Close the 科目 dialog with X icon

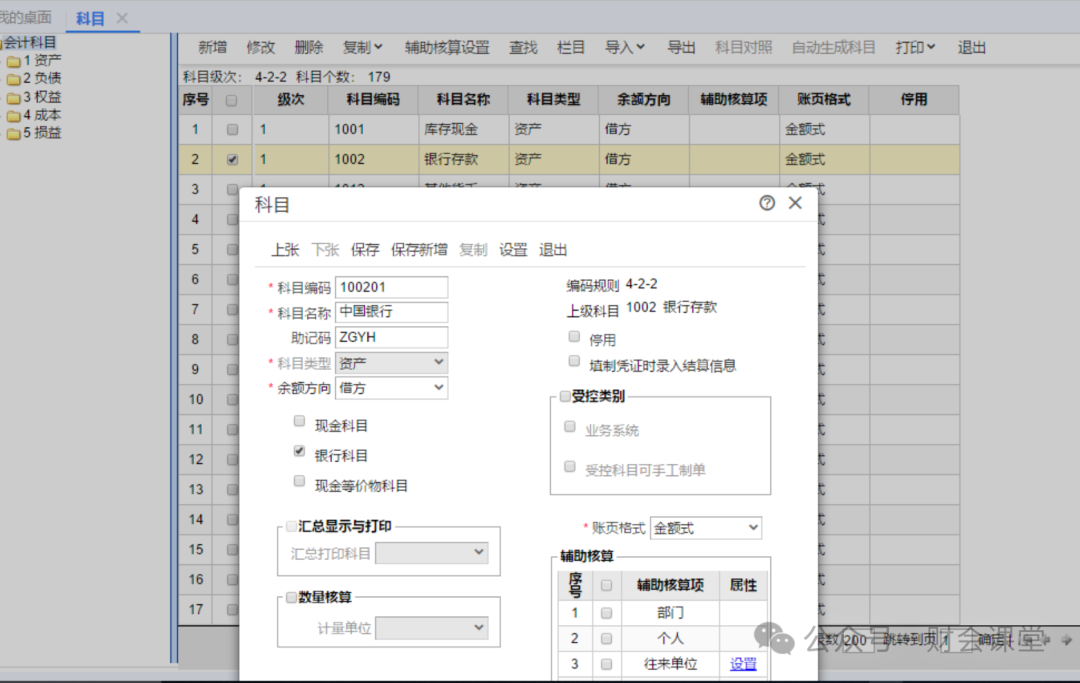coord(795,203)
